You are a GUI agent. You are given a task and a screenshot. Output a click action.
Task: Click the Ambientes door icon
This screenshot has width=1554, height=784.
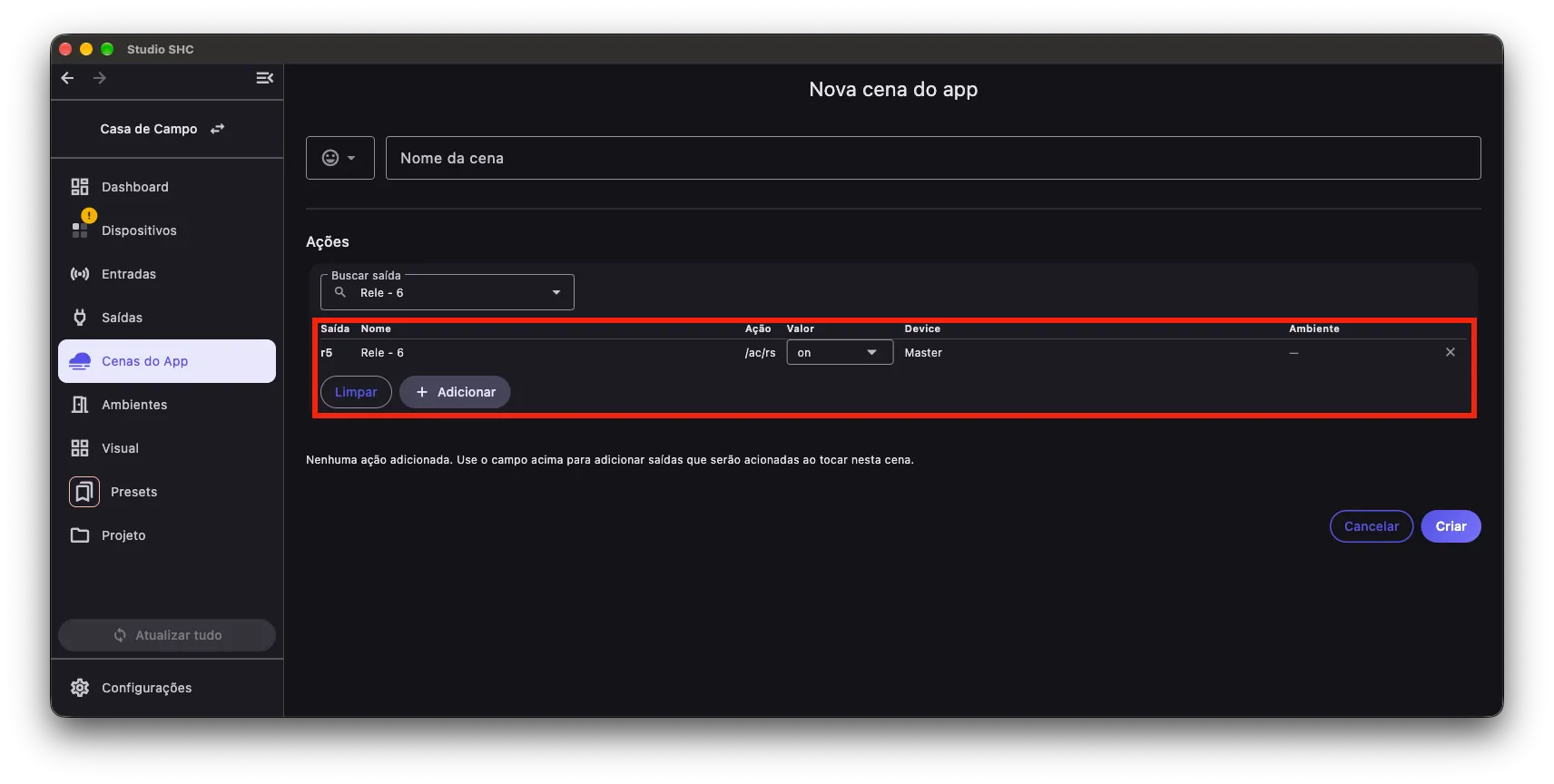click(x=80, y=405)
